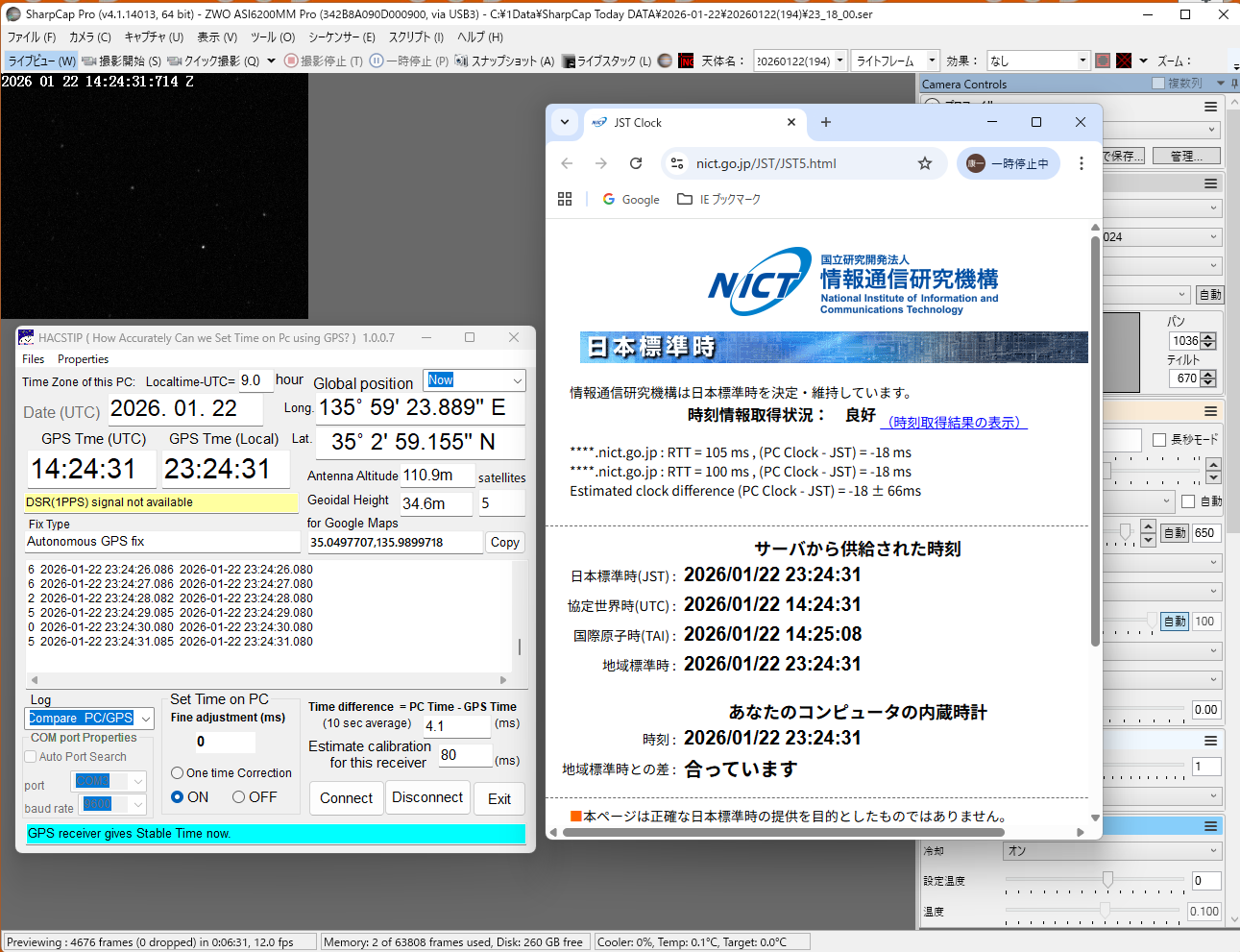Screen dimensions: 1240x952
Task: Click the Estimate calibration input field showing 80
Action: [x=465, y=755]
